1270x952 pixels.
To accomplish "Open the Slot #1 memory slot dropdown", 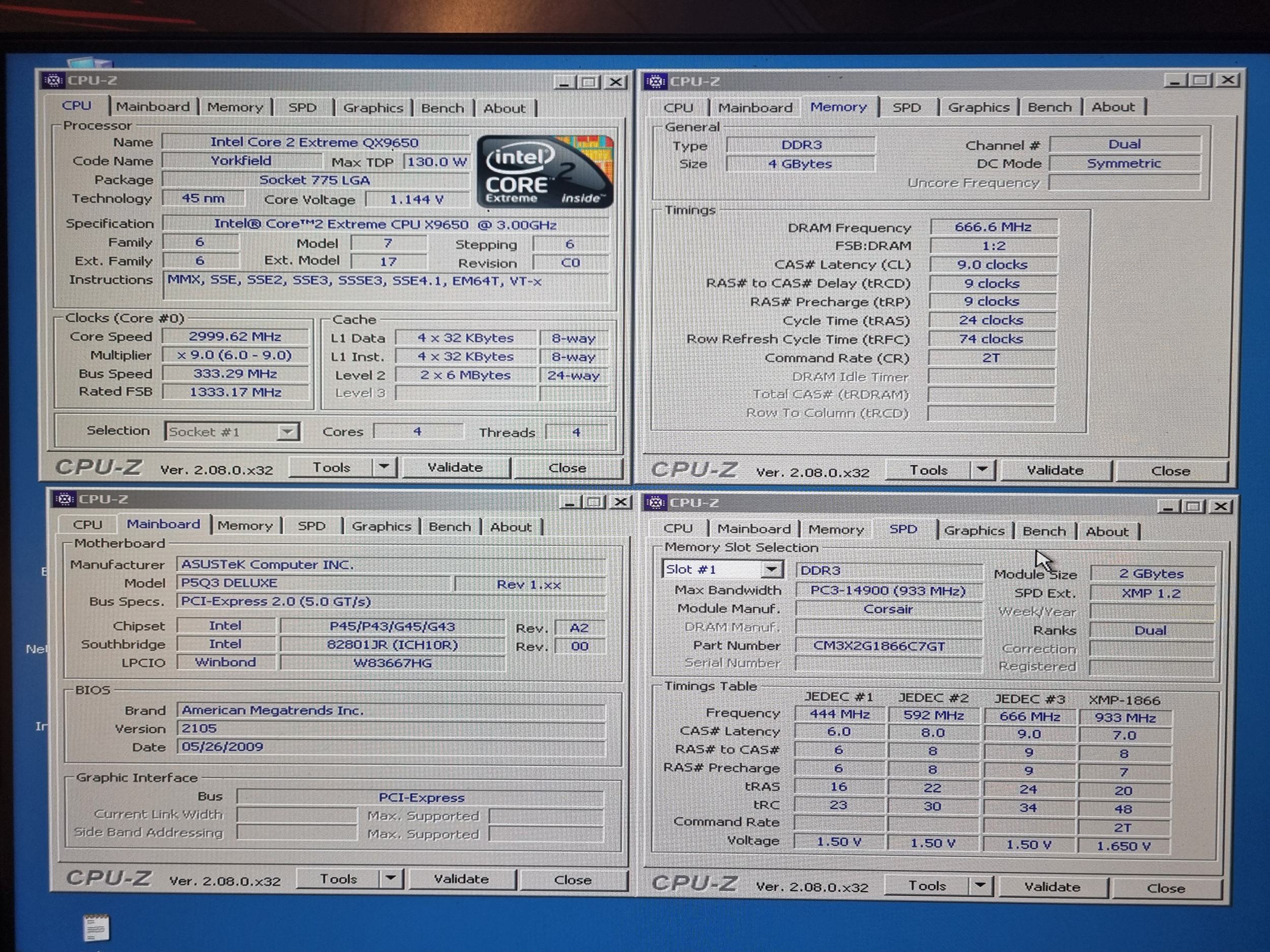I will [771, 569].
